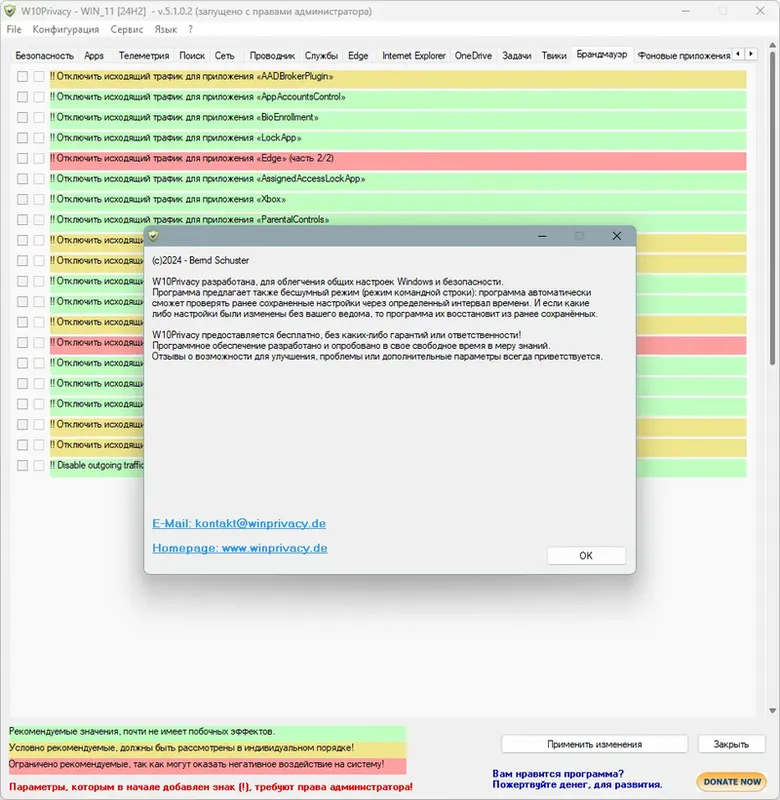Tick first checkbox of the AssignedAccessLockApp row

(x=22, y=179)
